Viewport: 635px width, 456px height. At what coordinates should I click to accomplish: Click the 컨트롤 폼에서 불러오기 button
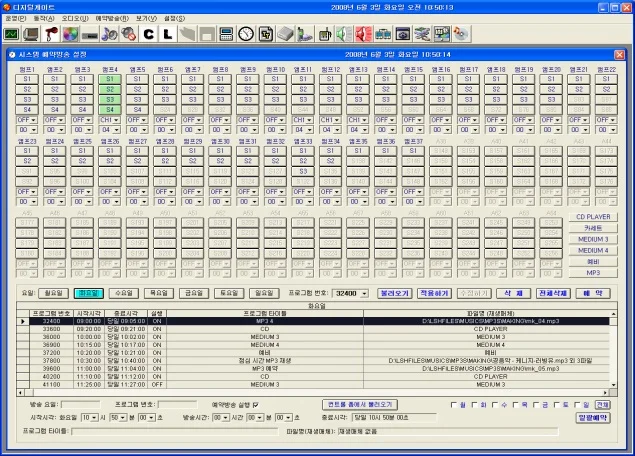coord(360,405)
